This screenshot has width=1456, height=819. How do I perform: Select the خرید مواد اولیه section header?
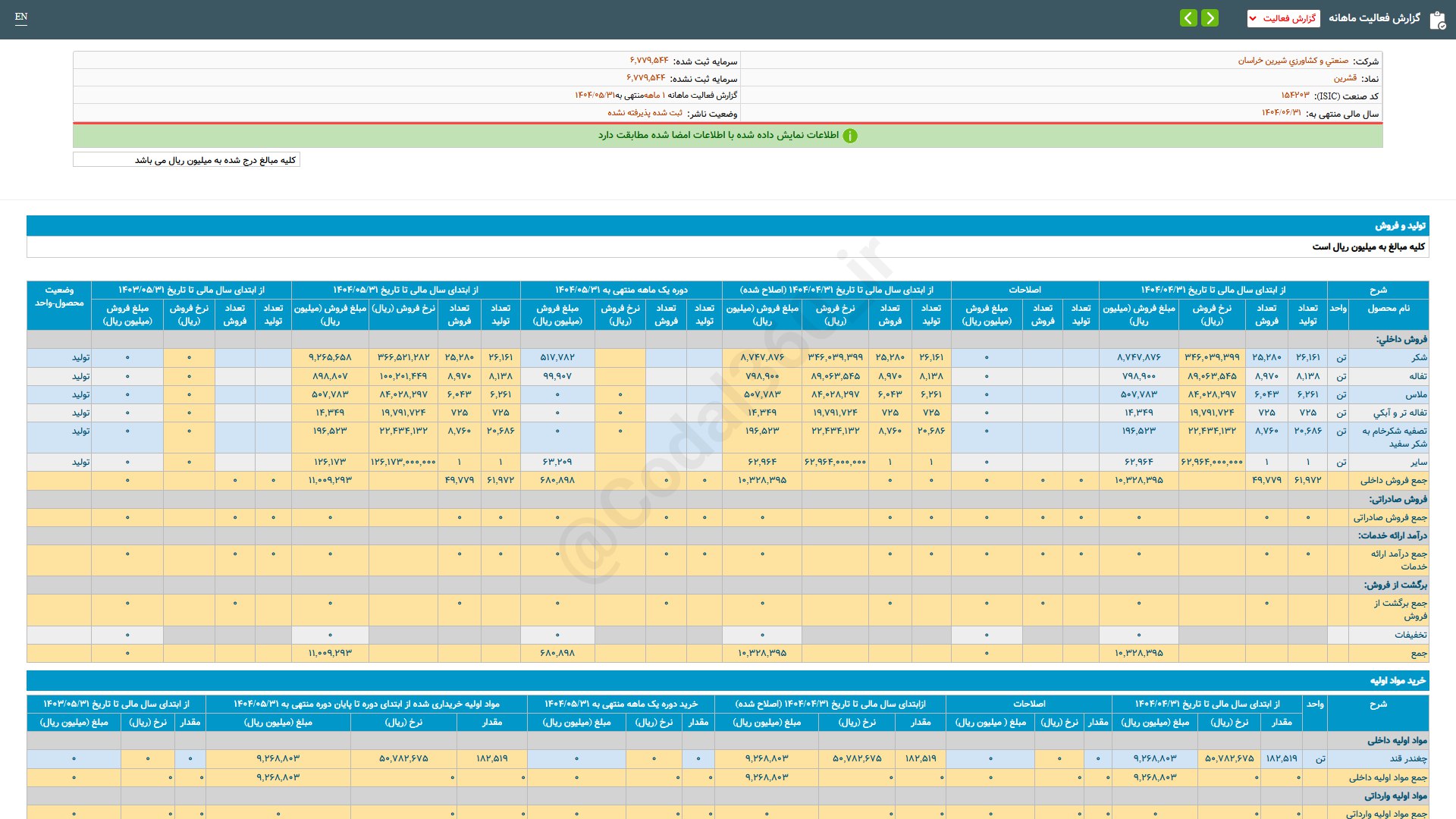[1397, 681]
